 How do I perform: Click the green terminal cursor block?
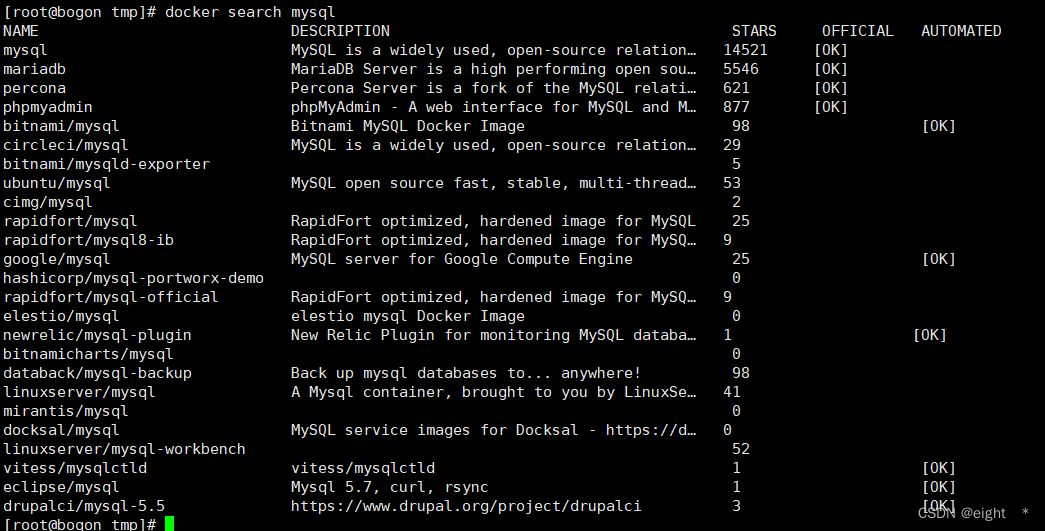[169, 524]
